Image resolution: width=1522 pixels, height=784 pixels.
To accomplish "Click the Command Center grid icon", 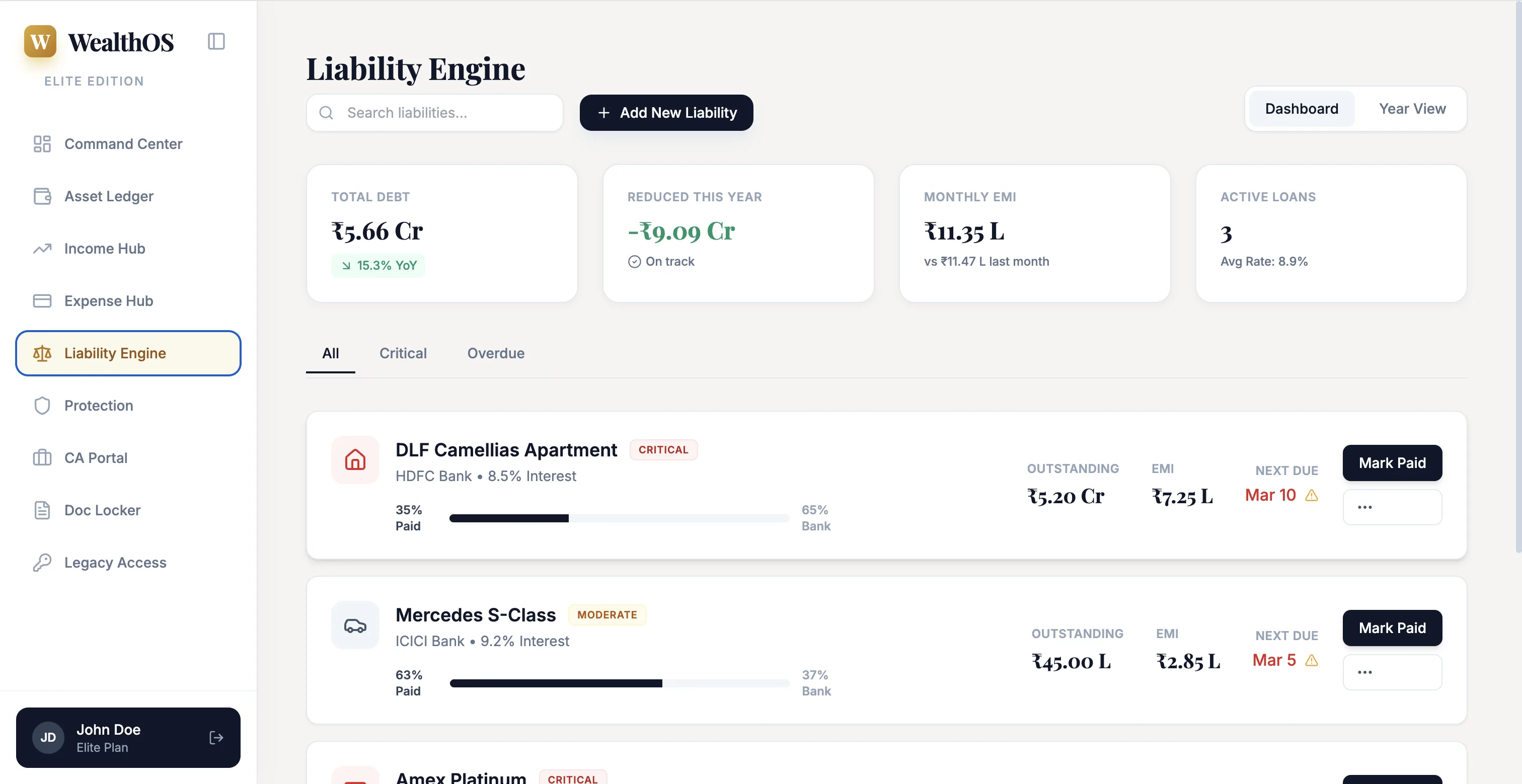I will point(42,143).
